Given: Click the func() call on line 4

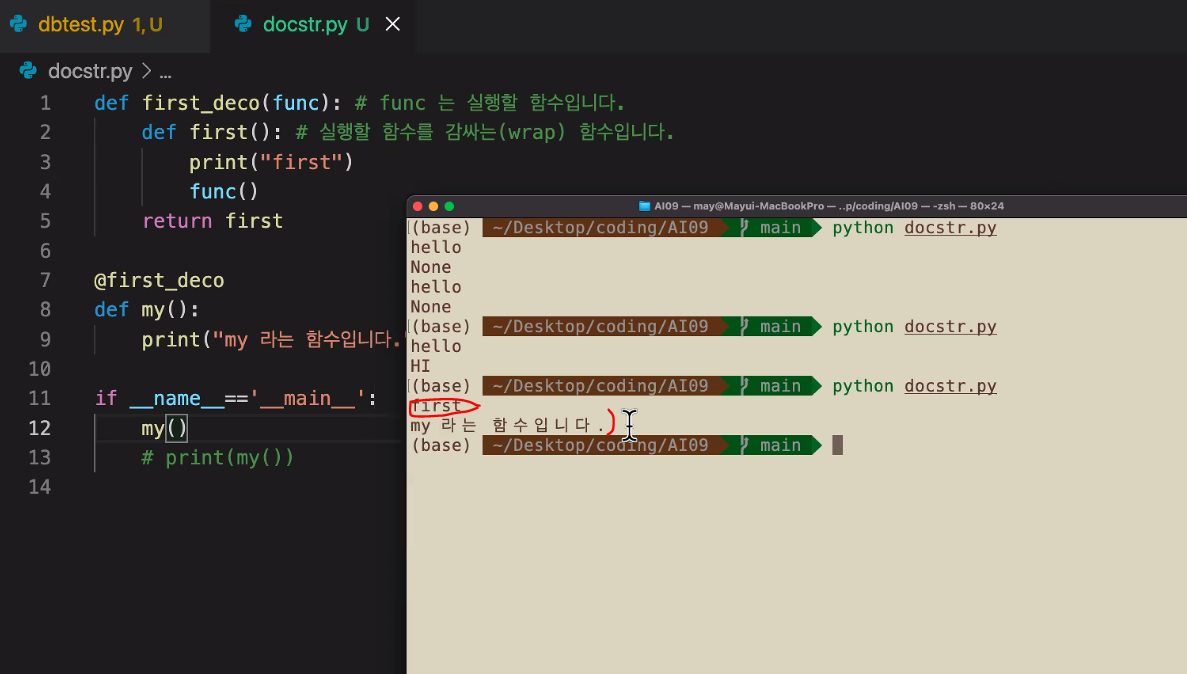Looking at the screenshot, I should point(223,192).
